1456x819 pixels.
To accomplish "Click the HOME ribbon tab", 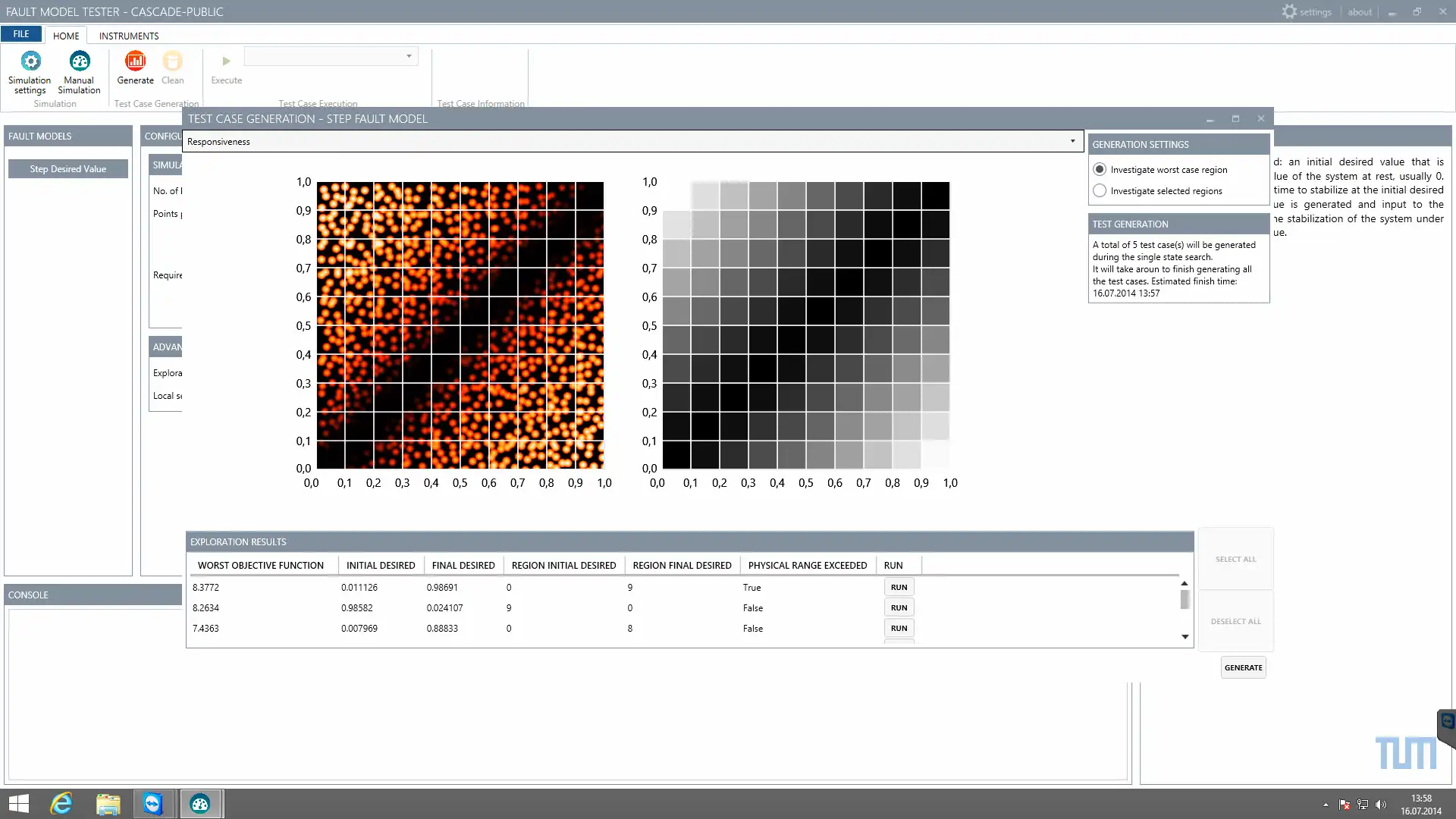I will pyautogui.click(x=65, y=36).
